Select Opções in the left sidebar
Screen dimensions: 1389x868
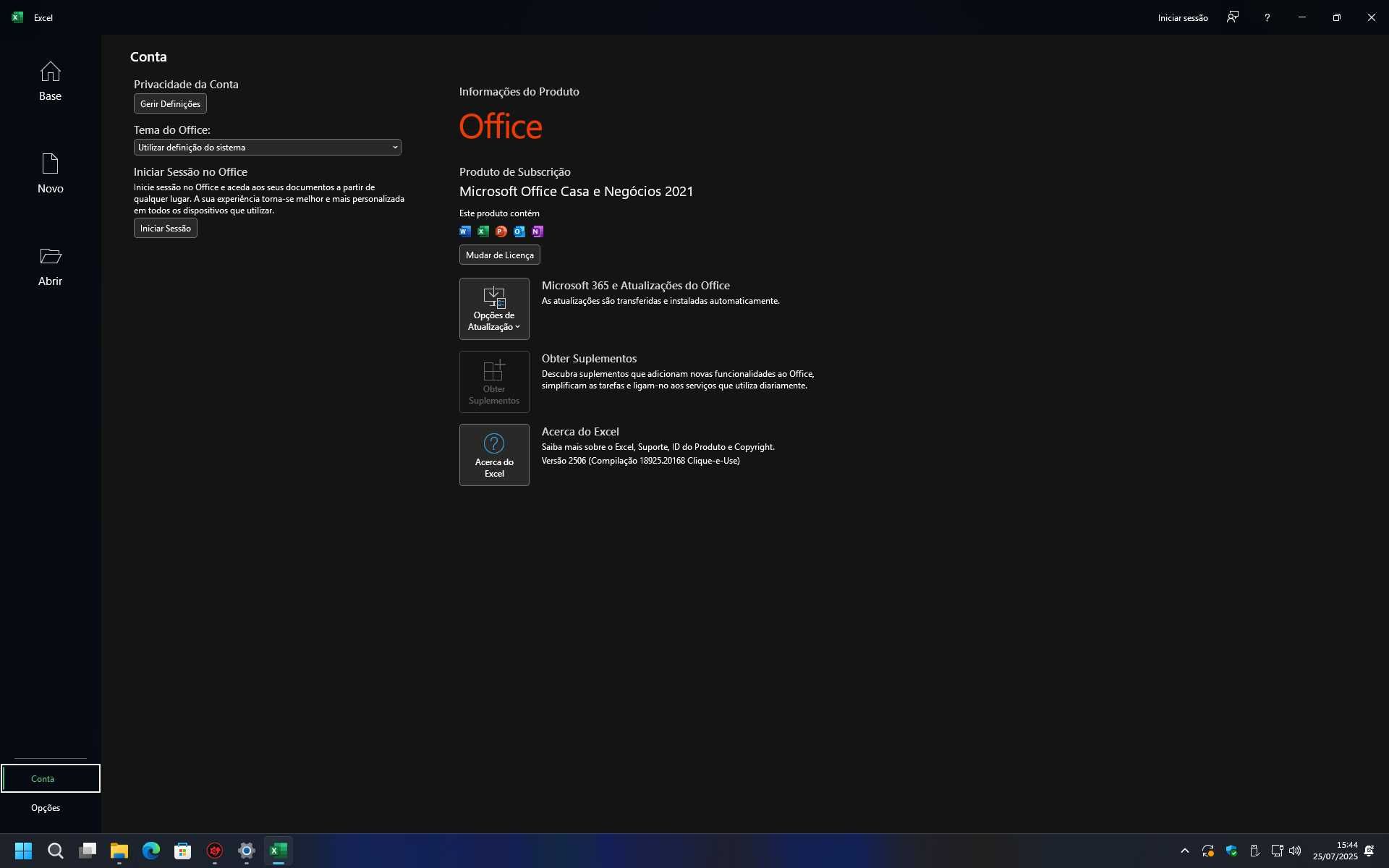46,808
